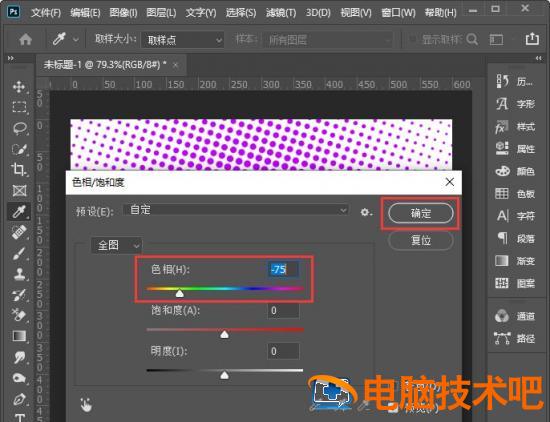Open the 滤镜(T) menu
Screen dimensions: 550x422
click(281, 13)
